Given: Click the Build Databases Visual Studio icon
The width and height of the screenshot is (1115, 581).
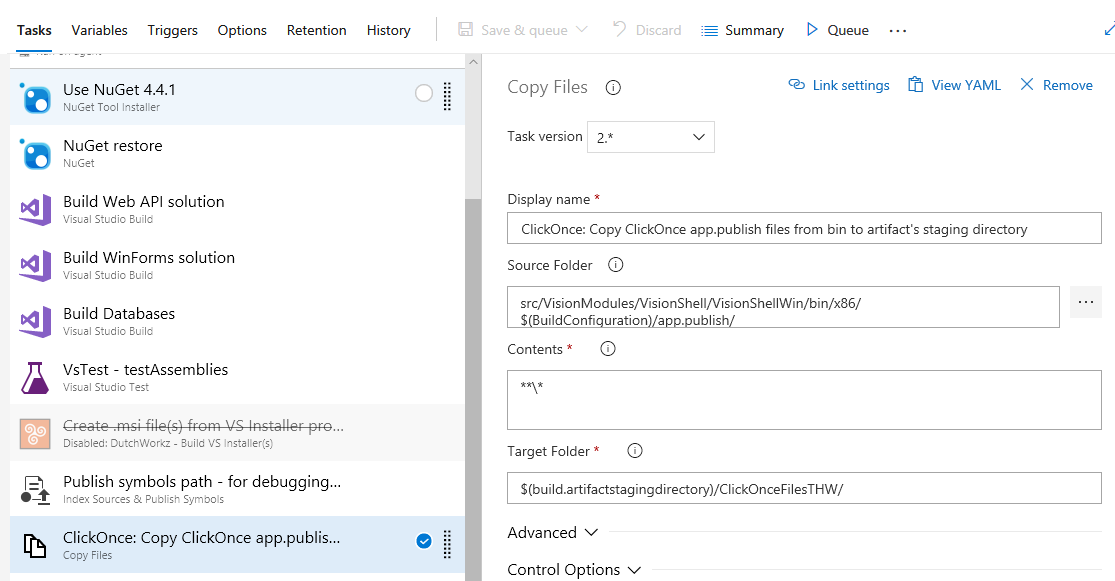Looking at the screenshot, I should [x=35, y=322].
